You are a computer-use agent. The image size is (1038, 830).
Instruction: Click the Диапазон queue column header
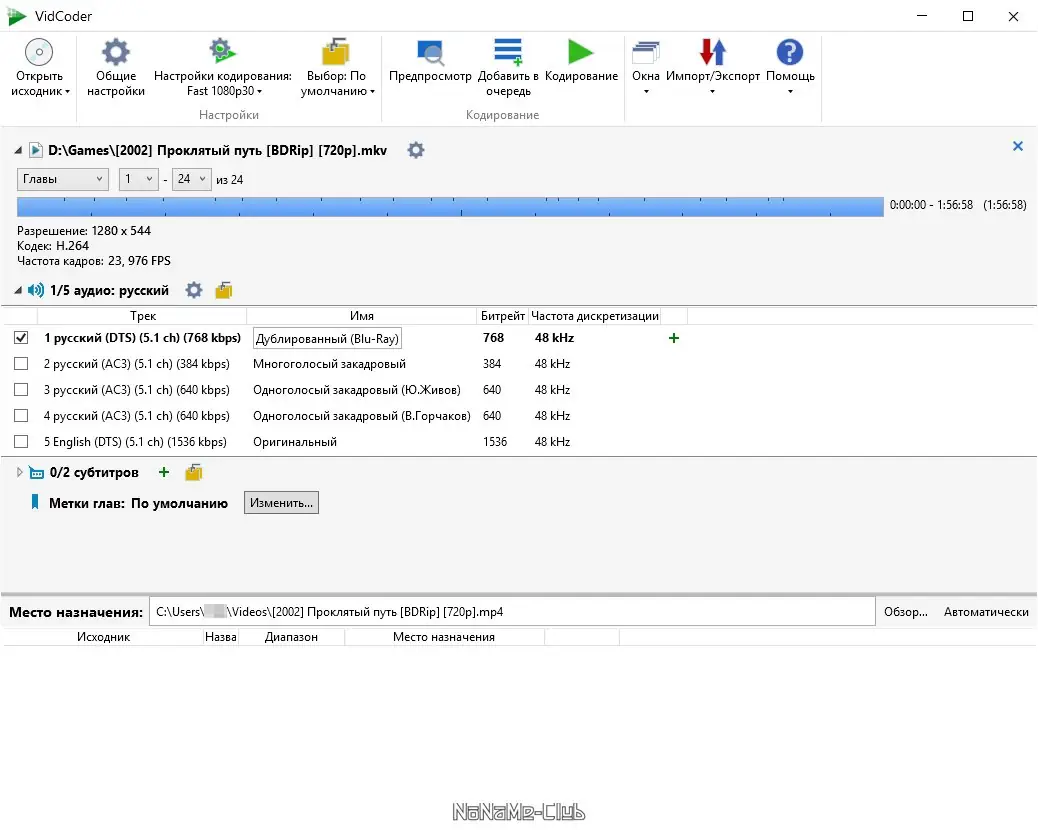pos(291,637)
